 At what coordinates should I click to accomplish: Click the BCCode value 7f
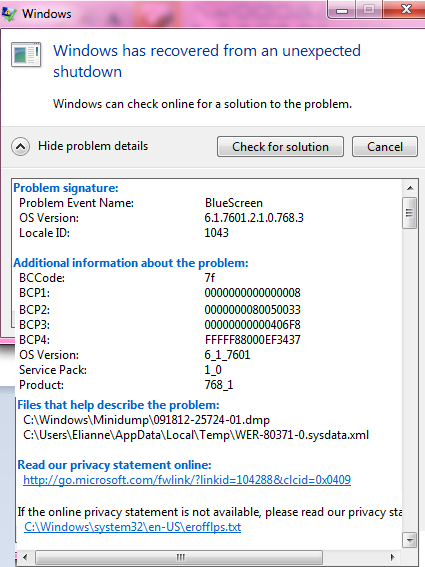pos(210,278)
